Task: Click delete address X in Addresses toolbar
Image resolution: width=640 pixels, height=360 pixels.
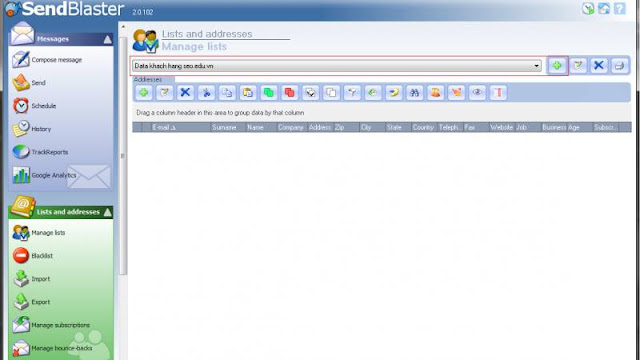Action: (x=185, y=93)
